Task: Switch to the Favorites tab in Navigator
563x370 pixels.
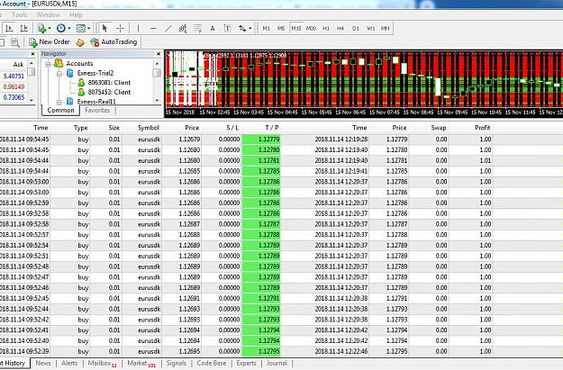Action: tap(97, 110)
